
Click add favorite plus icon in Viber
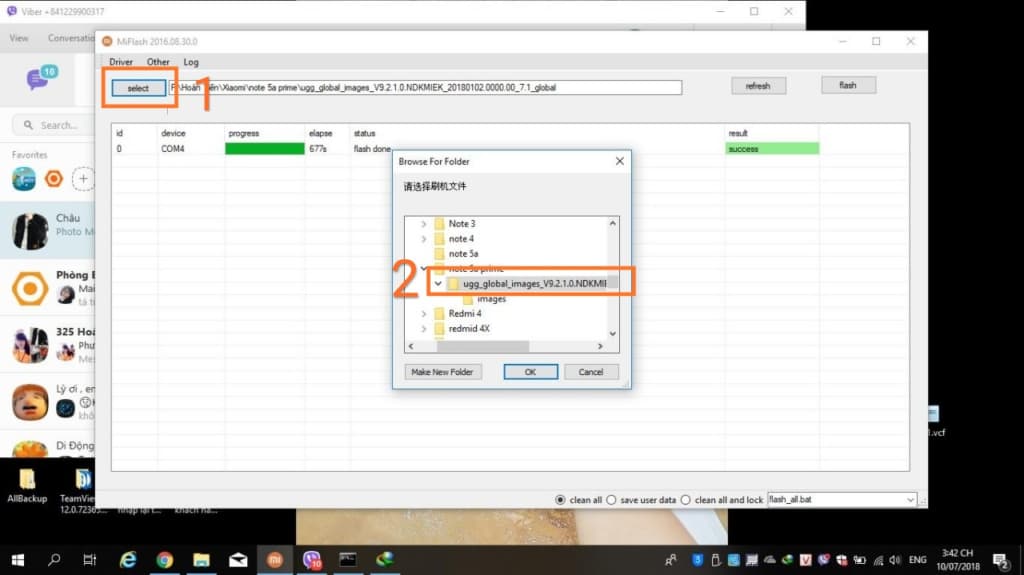83,178
